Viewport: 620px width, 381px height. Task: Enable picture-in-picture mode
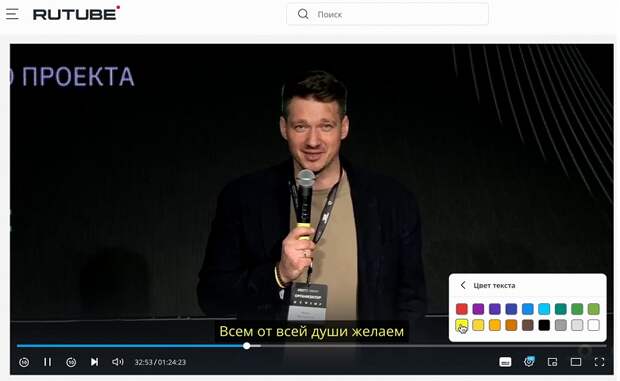pos(552,362)
